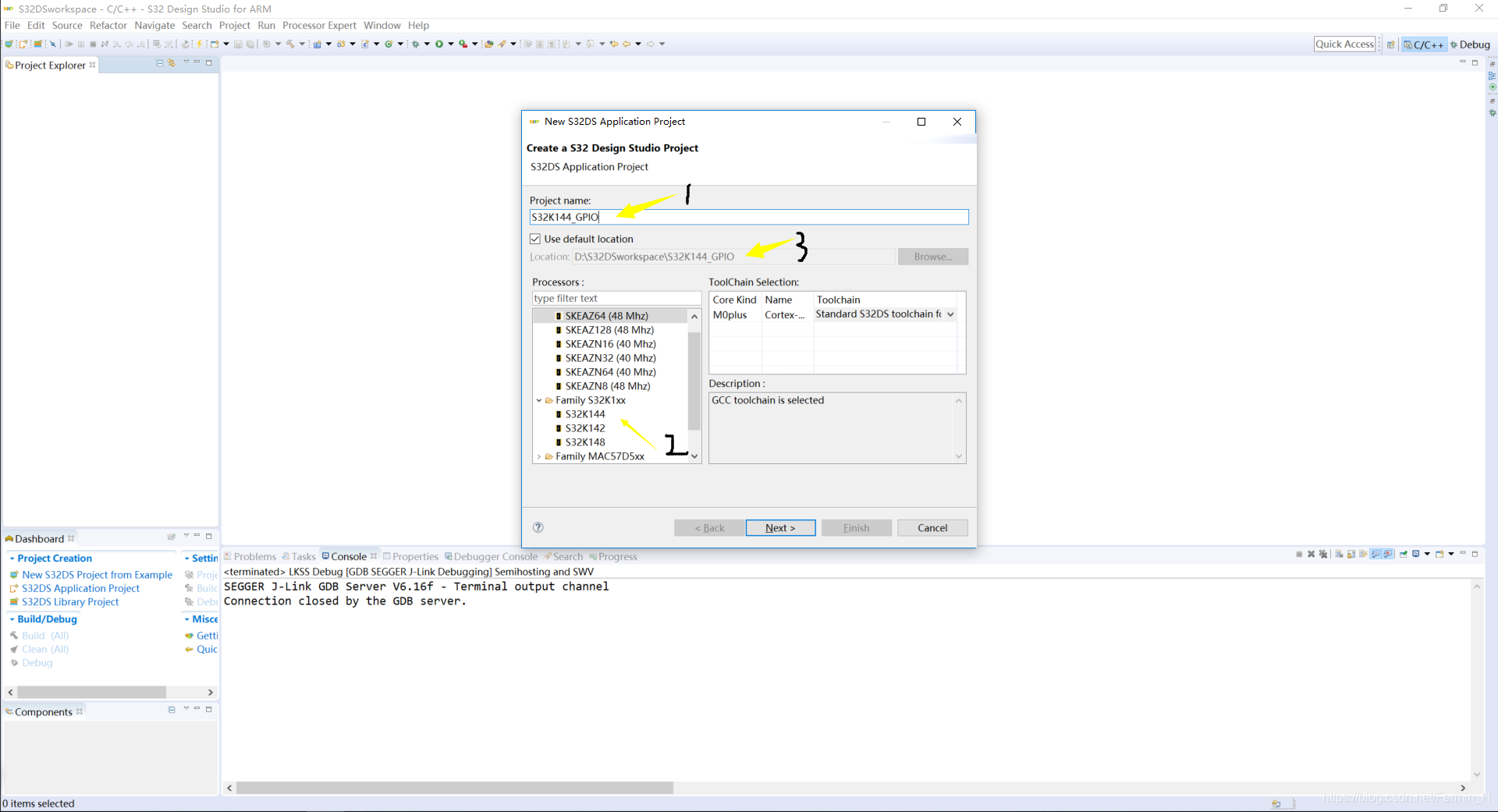Click the Pin Console icon

[x=1404, y=555]
